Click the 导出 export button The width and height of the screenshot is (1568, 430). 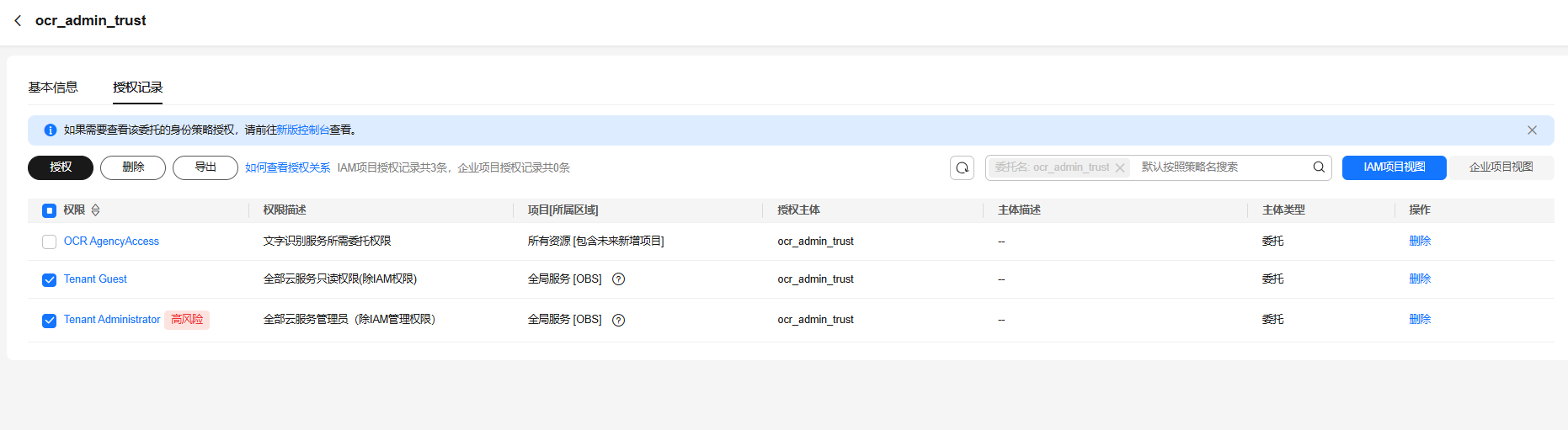(205, 167)
